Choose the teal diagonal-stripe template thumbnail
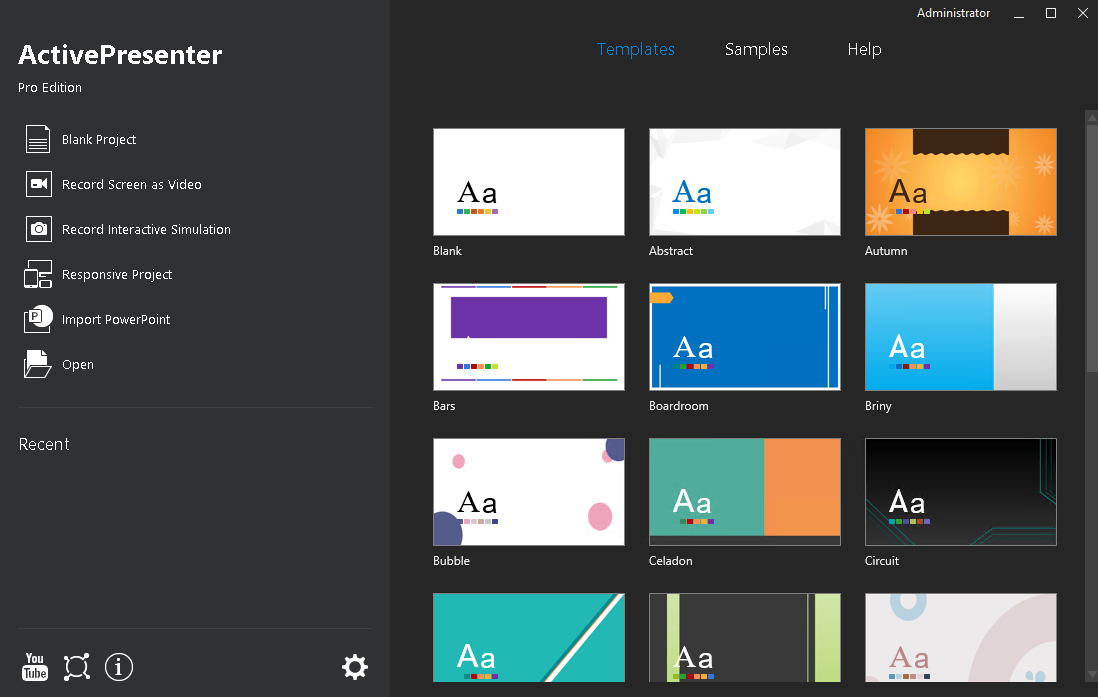1098x697 pixels. coord(529,637)
